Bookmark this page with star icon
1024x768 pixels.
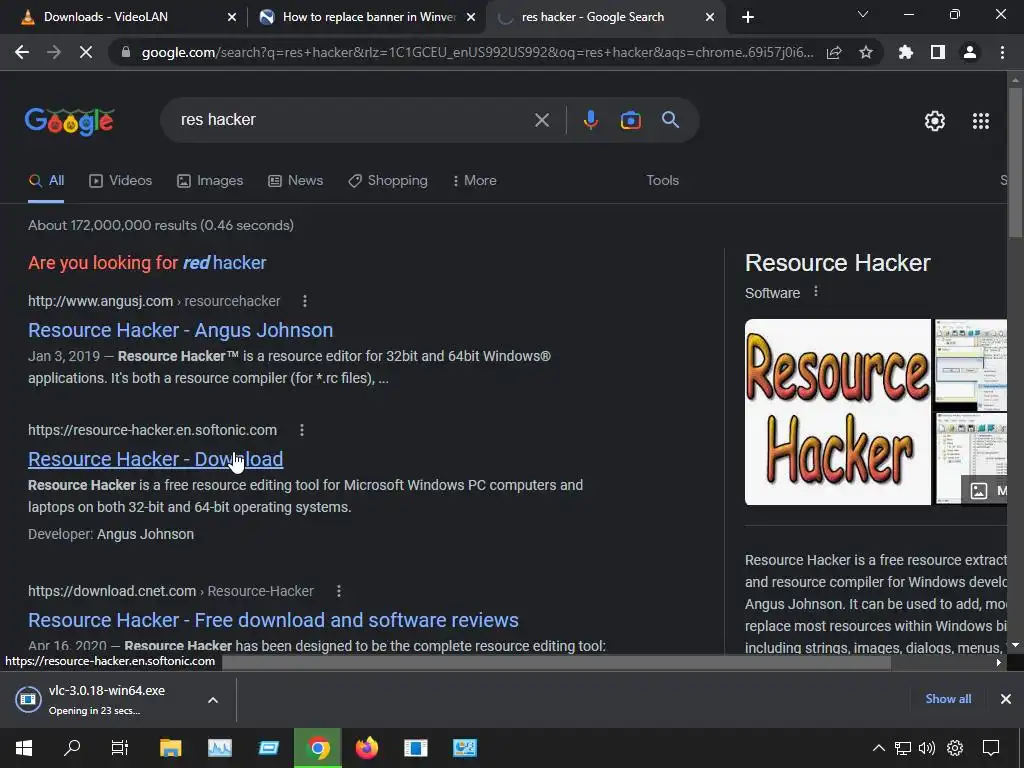click(x=866, y=52)
